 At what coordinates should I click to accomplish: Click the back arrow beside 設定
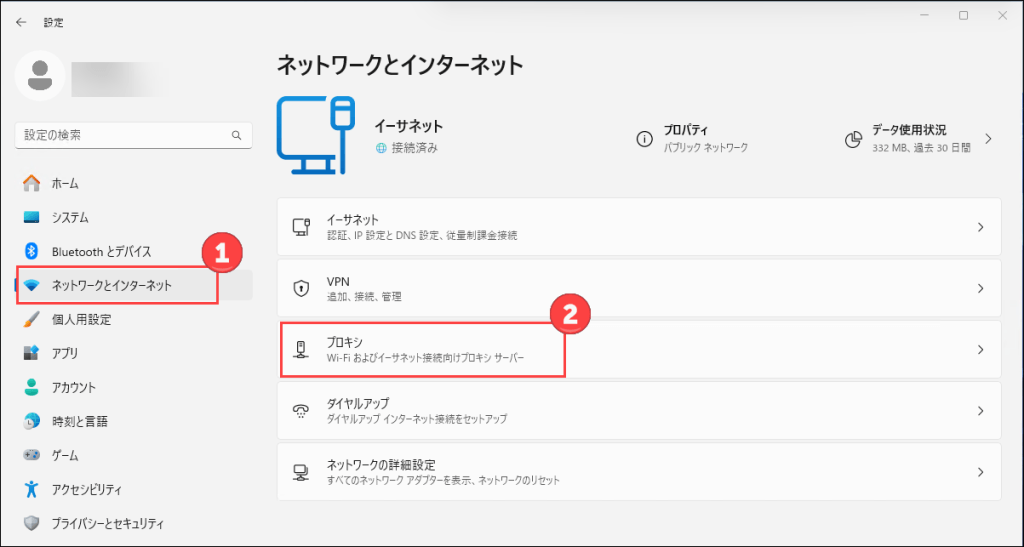pos(21,22)
